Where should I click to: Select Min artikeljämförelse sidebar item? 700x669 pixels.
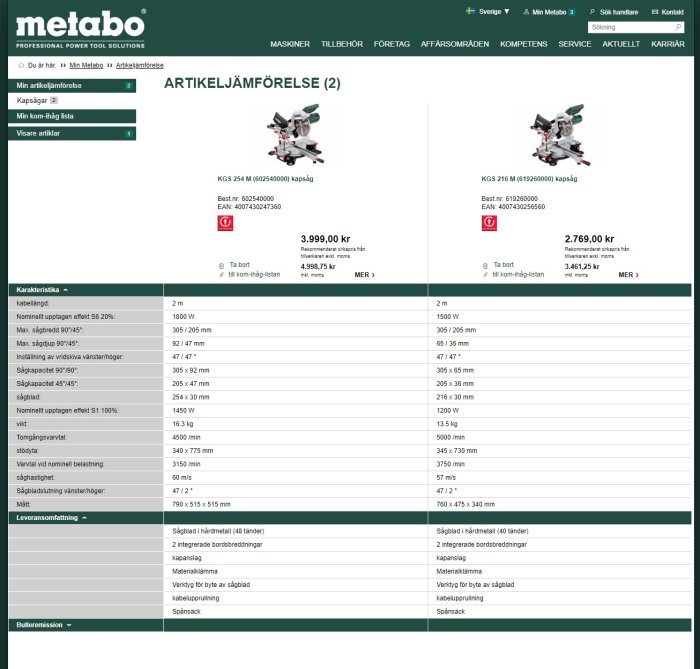(x=72, y=86)
